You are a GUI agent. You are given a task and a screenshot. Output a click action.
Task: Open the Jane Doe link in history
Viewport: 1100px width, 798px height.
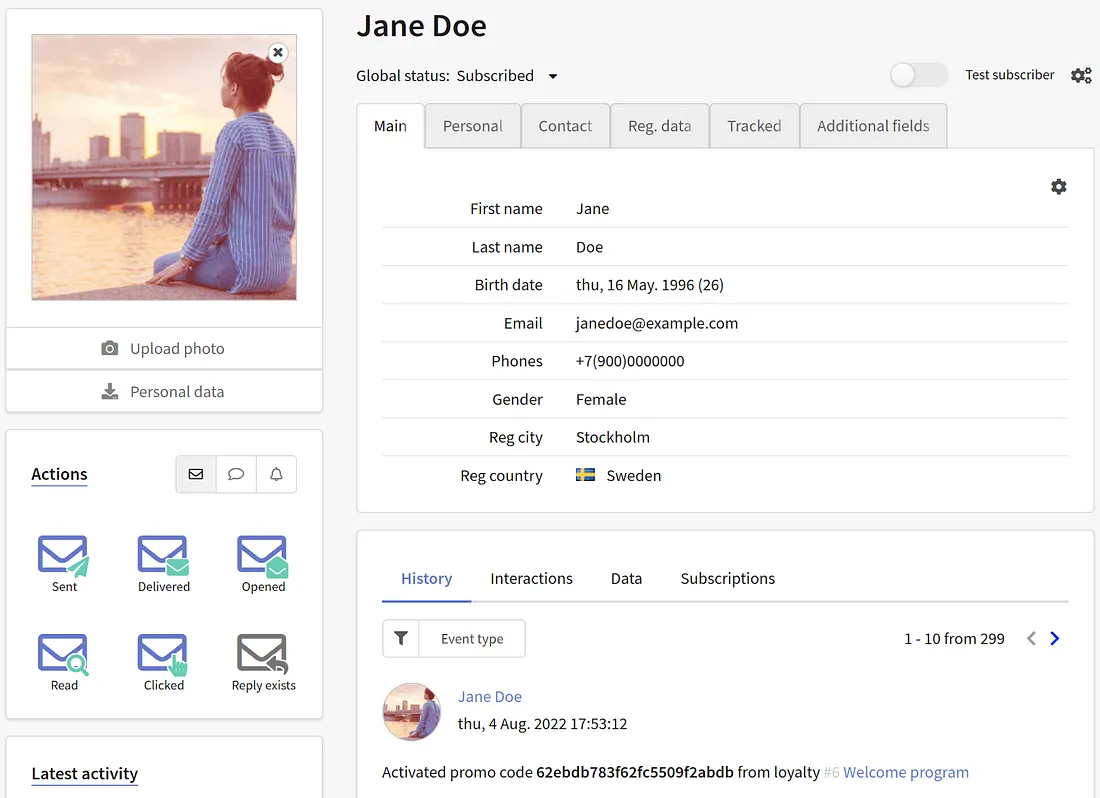click(490, 696)
